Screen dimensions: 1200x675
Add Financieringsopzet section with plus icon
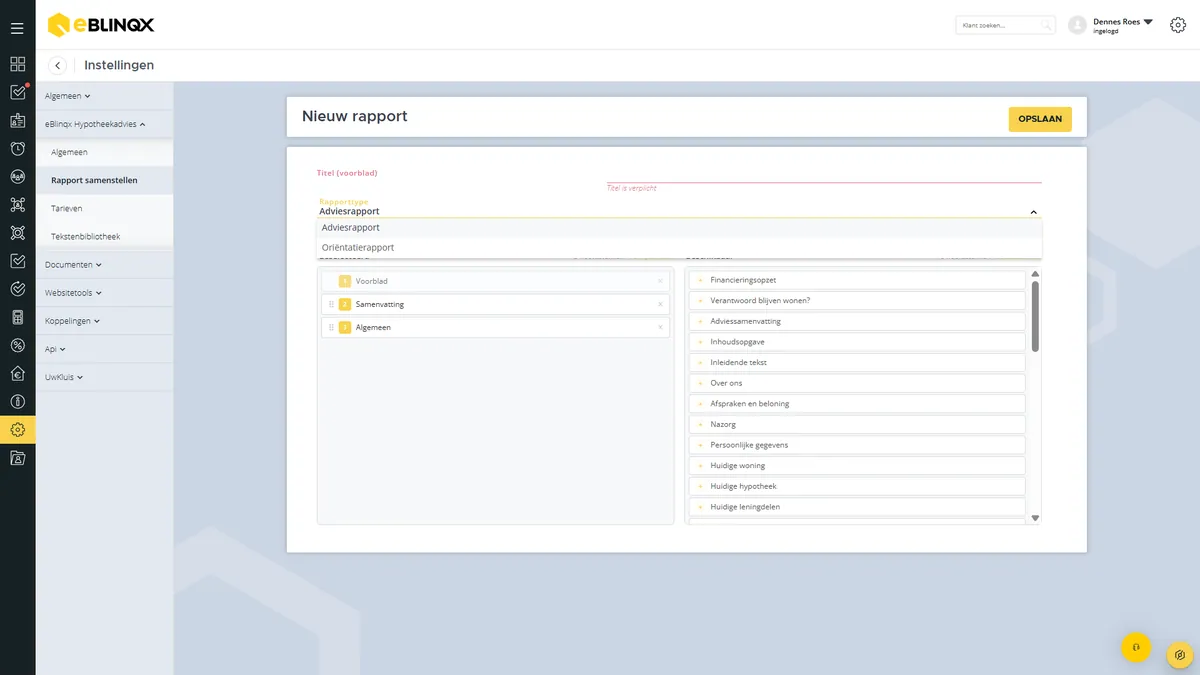pyautogui.click(x=700, y=280)
